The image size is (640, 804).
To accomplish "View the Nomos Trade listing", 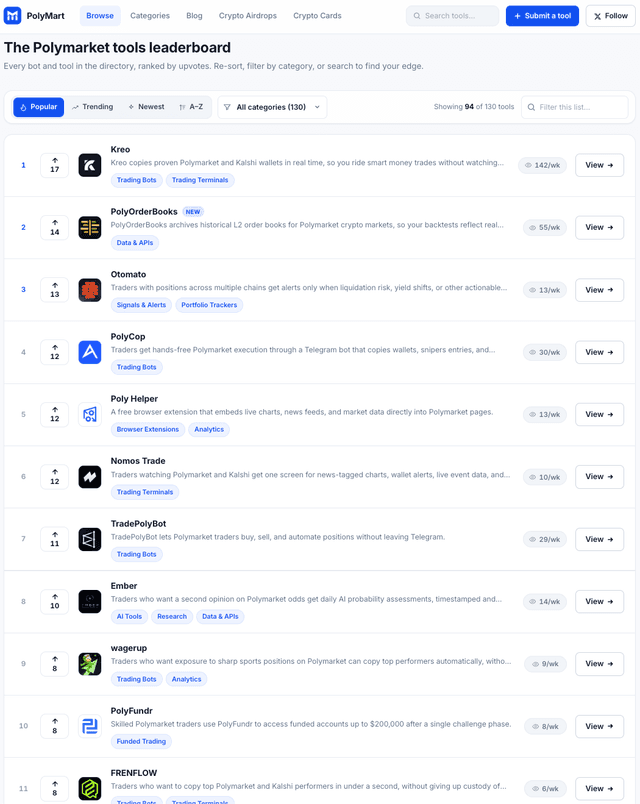I will click(x=599, y=477).
